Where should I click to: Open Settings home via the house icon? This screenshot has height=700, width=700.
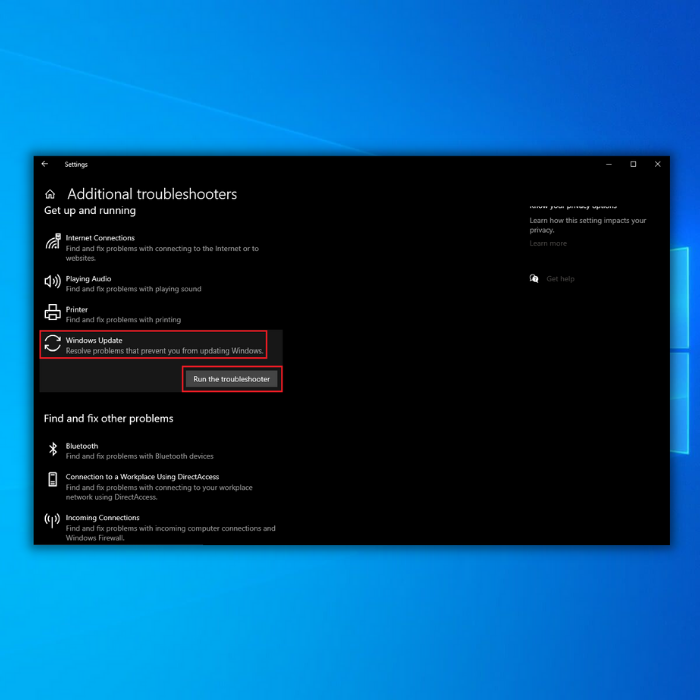tap(50, 194)
